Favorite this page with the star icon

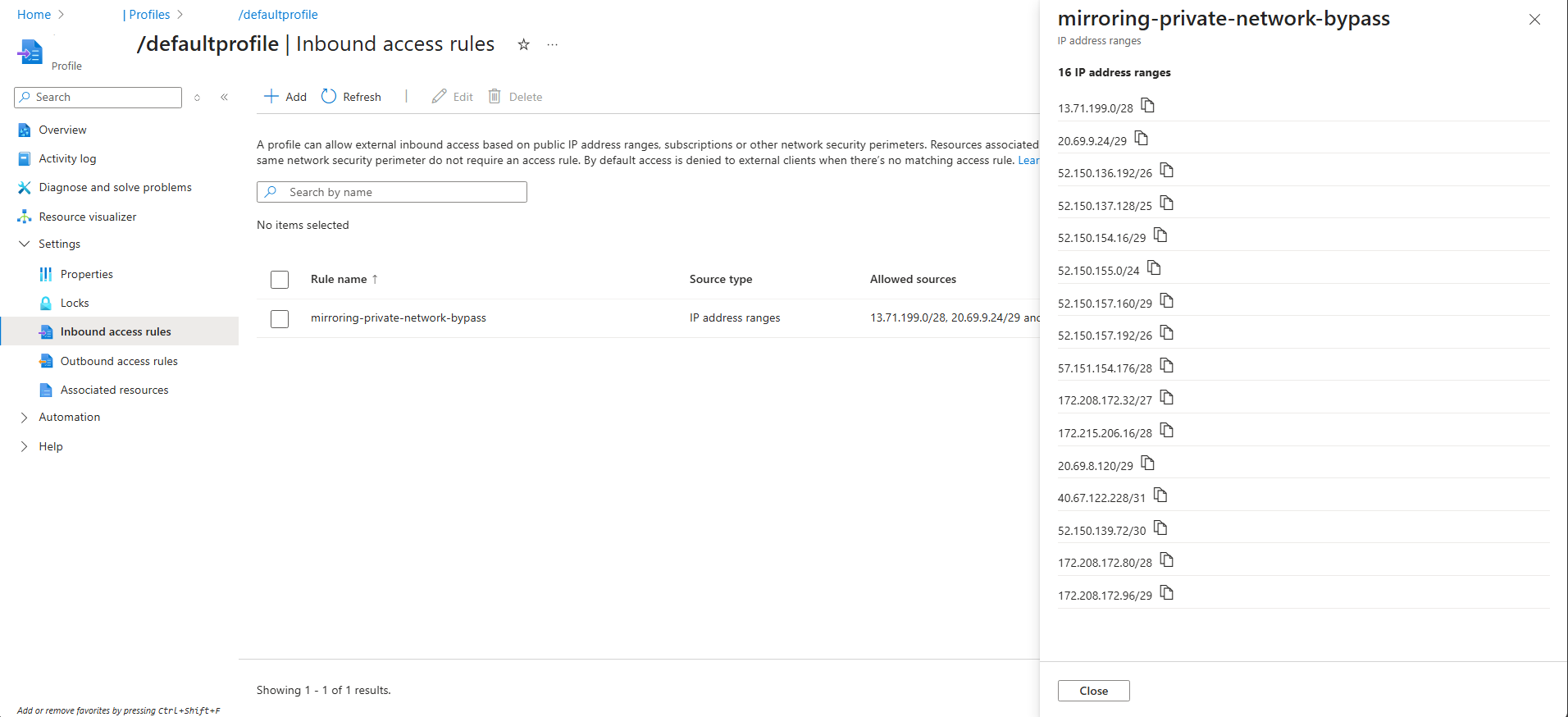coord(523,44)
